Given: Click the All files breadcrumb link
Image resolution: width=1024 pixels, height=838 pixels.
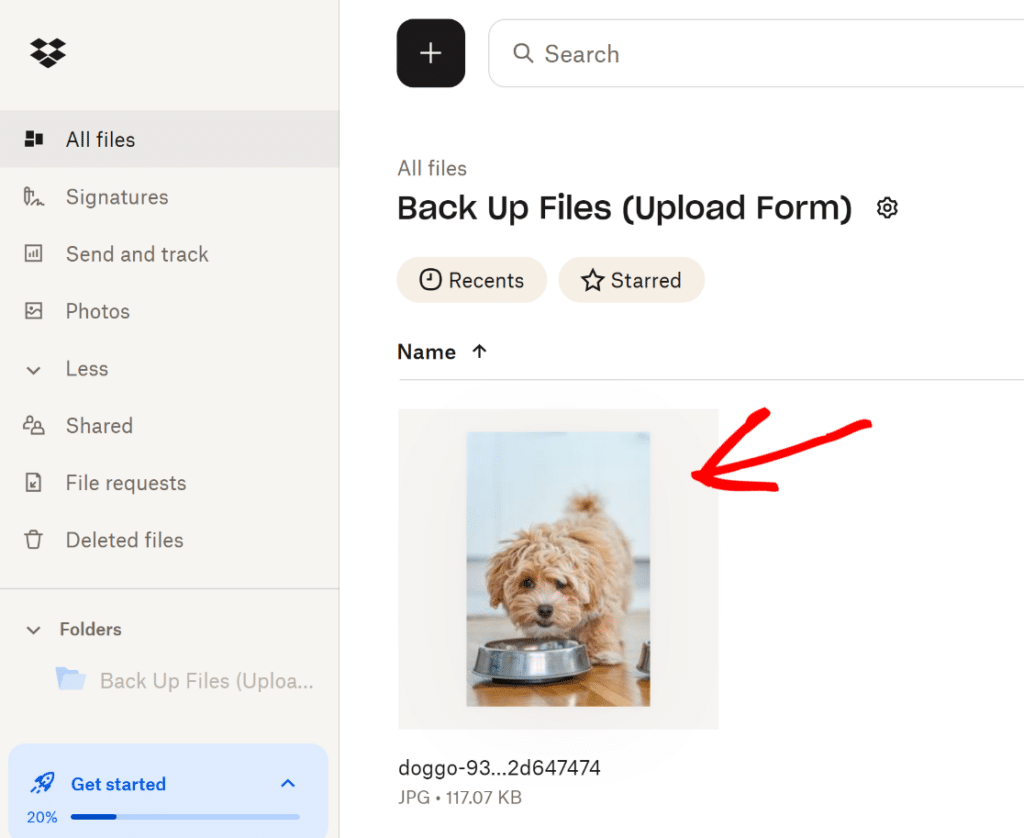Looking at the screenshot, I should click(x=432, y=168).
